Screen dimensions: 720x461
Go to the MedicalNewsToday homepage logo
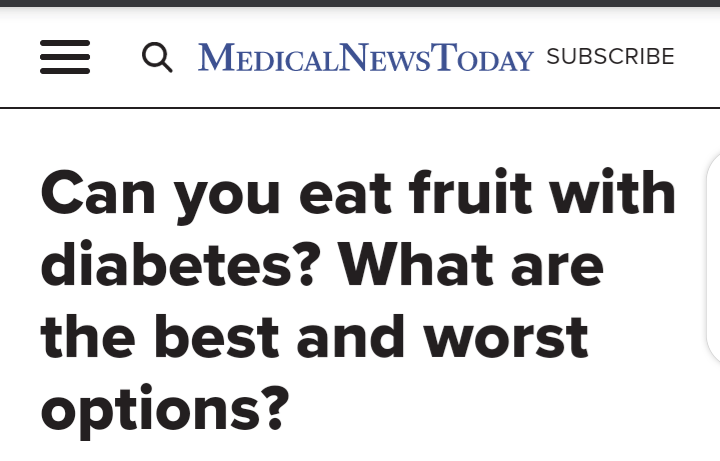tap(366, 57)
